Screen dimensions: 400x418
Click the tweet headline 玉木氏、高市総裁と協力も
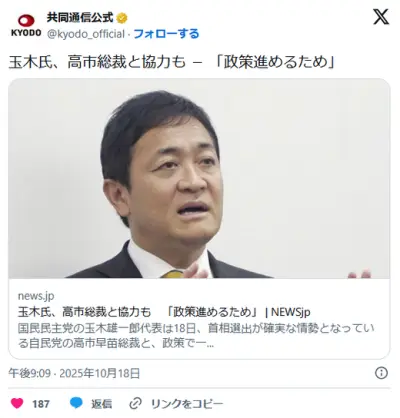coord(97,62)
